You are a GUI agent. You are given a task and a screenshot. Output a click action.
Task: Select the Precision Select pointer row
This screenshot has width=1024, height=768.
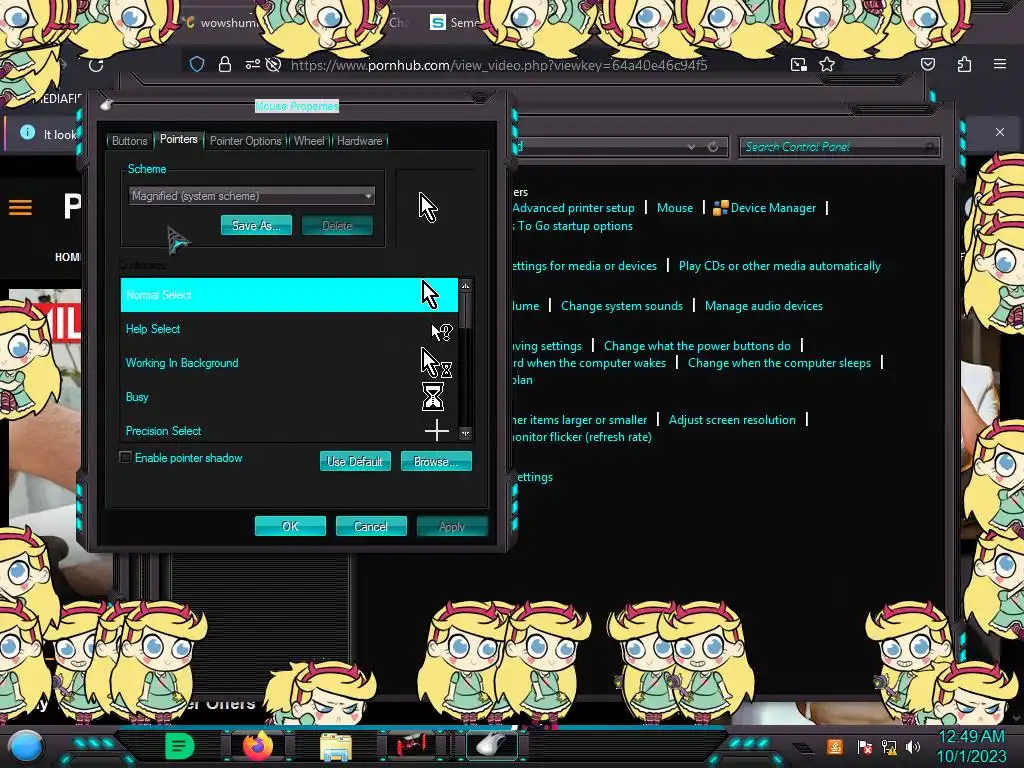click(x=289, y=430)
